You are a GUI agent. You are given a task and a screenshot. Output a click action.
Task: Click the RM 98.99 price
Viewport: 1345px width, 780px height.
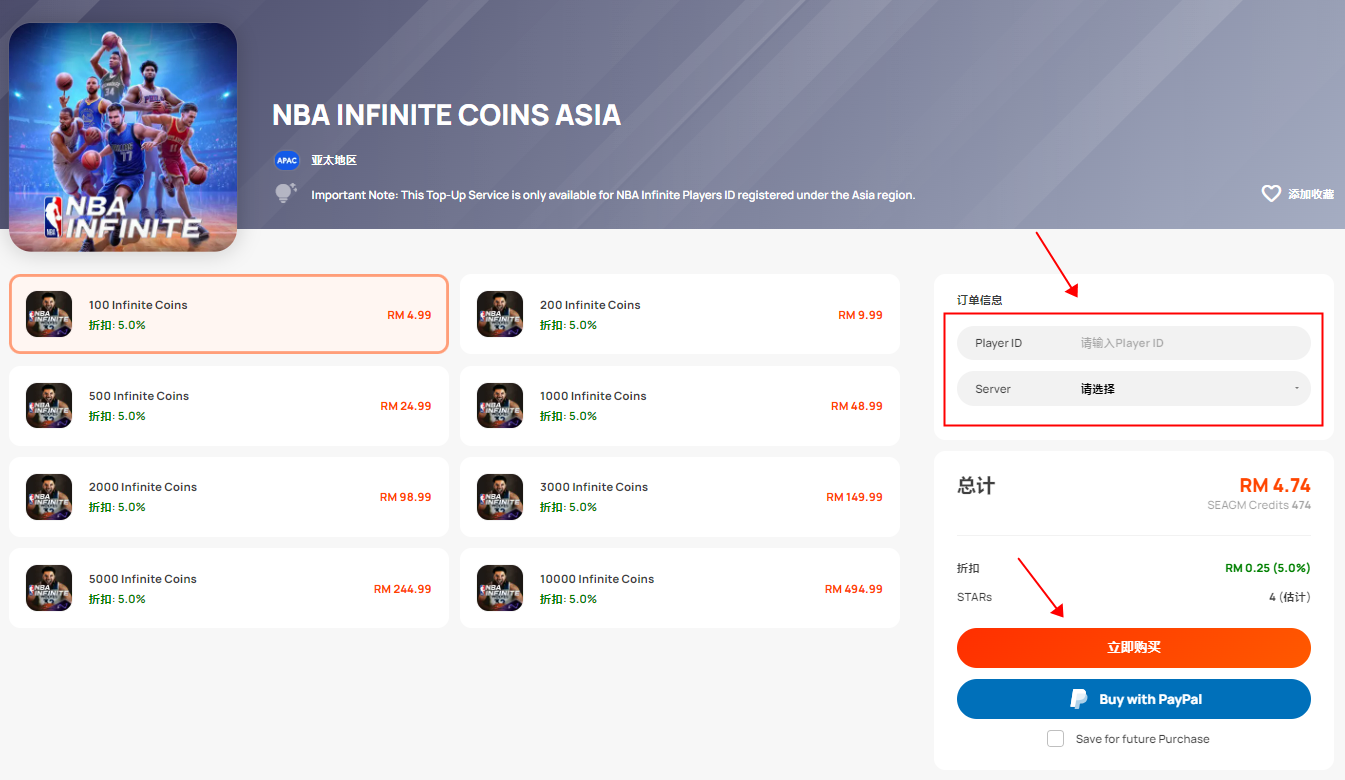tap(405, 497)
